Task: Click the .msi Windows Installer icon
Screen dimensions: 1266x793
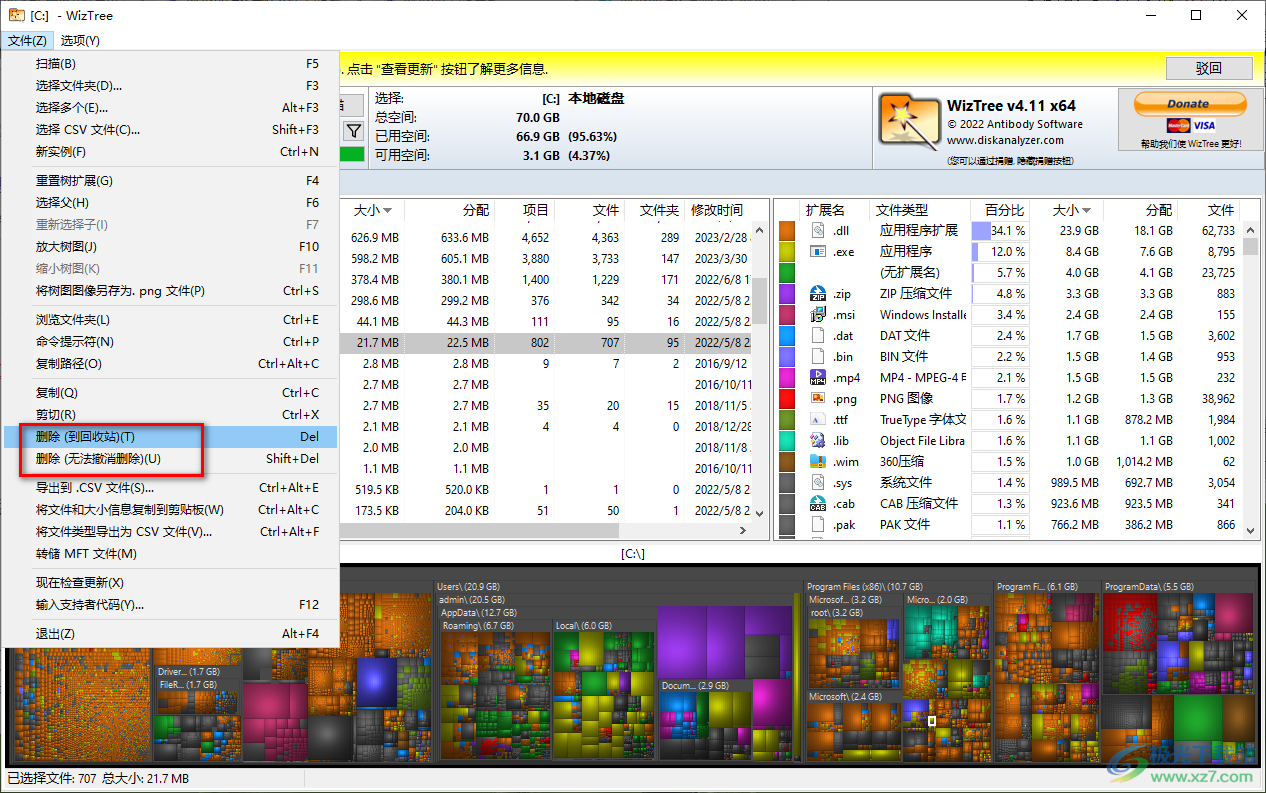Action: [x=818, y=314]
